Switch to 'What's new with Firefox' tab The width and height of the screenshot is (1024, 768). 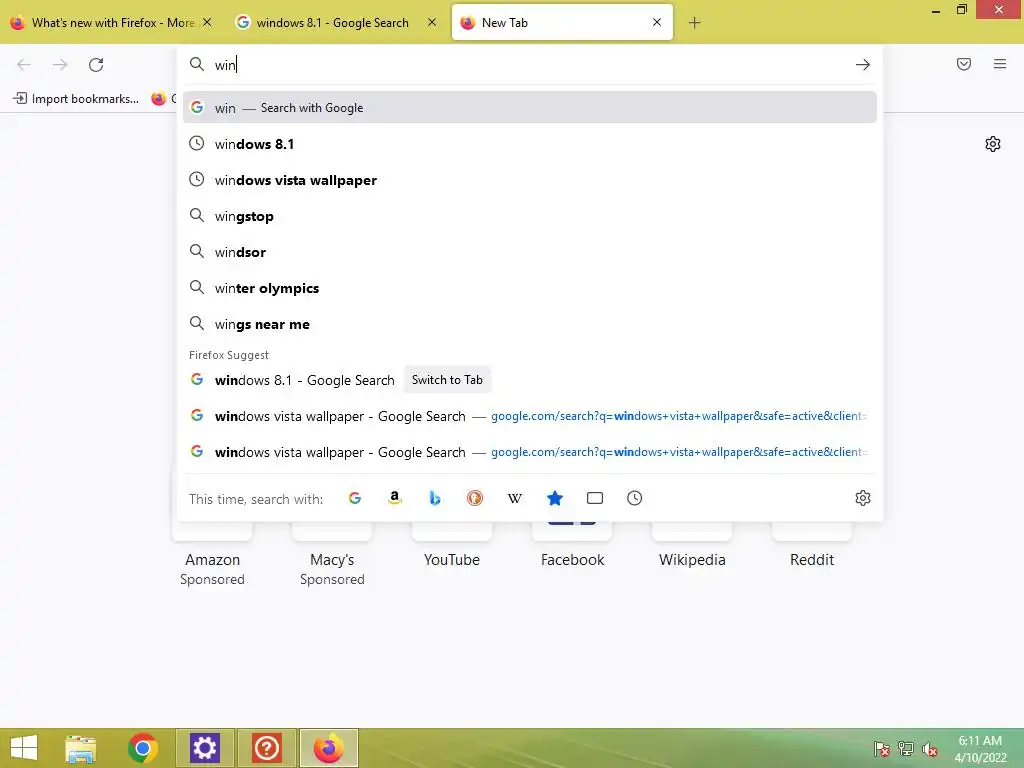111,22
